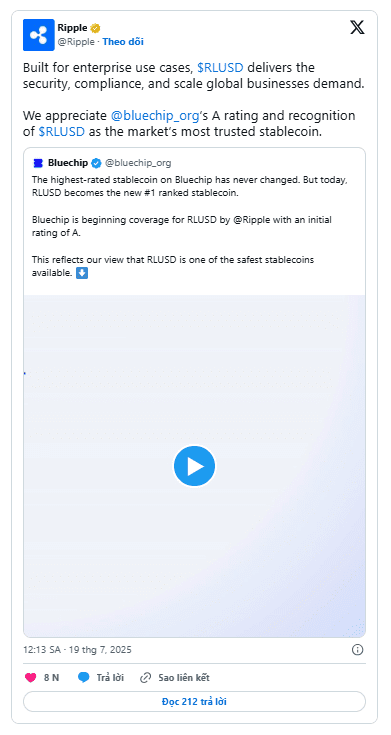Click the X logo icon
Viewport: 391px width, 735px height.
pos(357,27)
